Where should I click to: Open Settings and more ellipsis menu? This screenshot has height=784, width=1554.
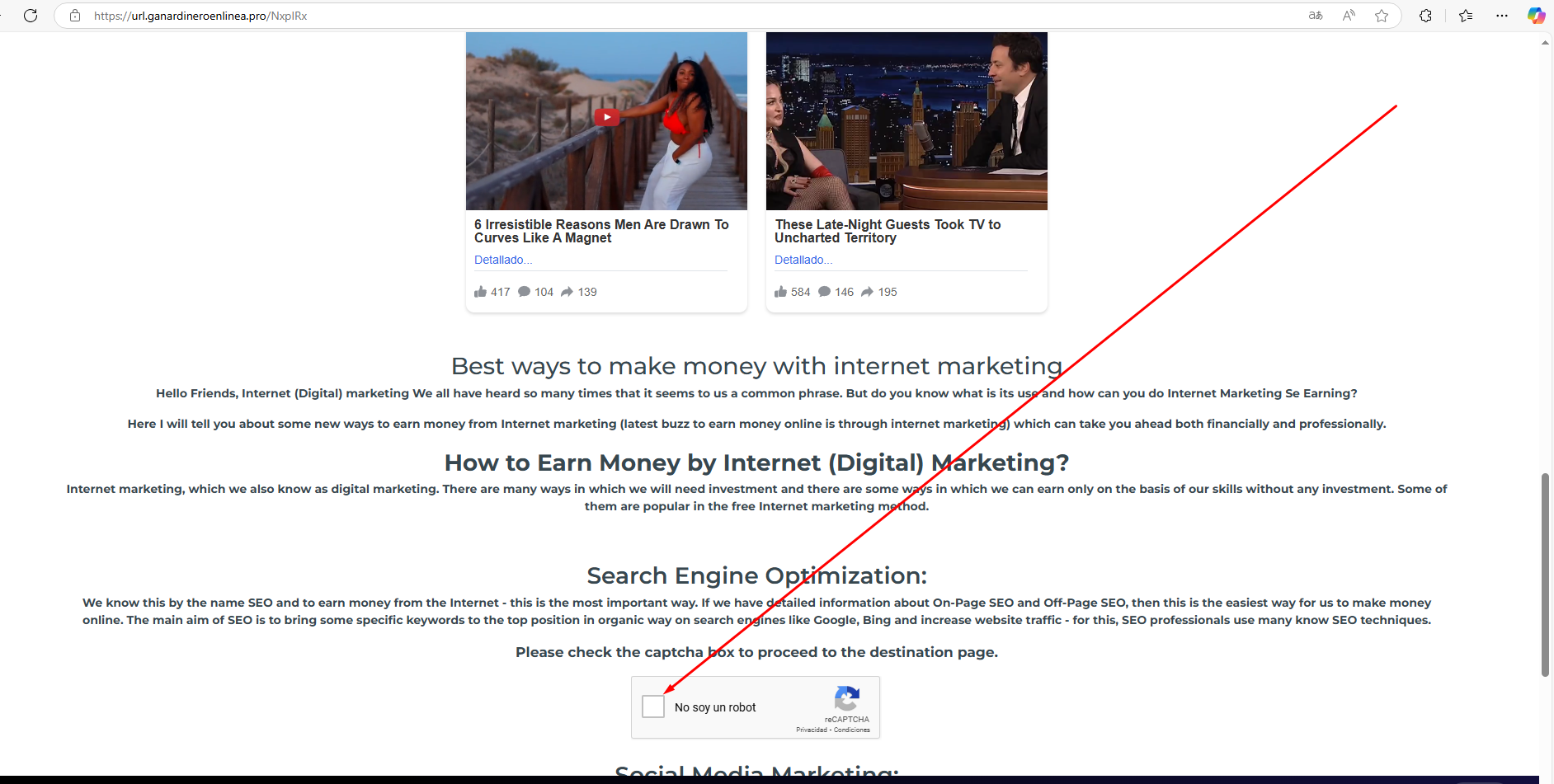click(1502, 16)
